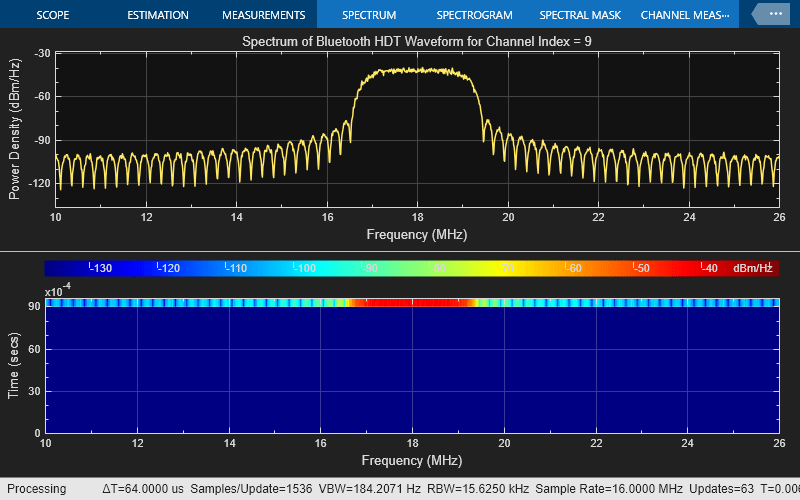The height and width of the screenshot is (500, 800).
Task: Click the red band in the spectrogram
Action: tap(410, 302)
